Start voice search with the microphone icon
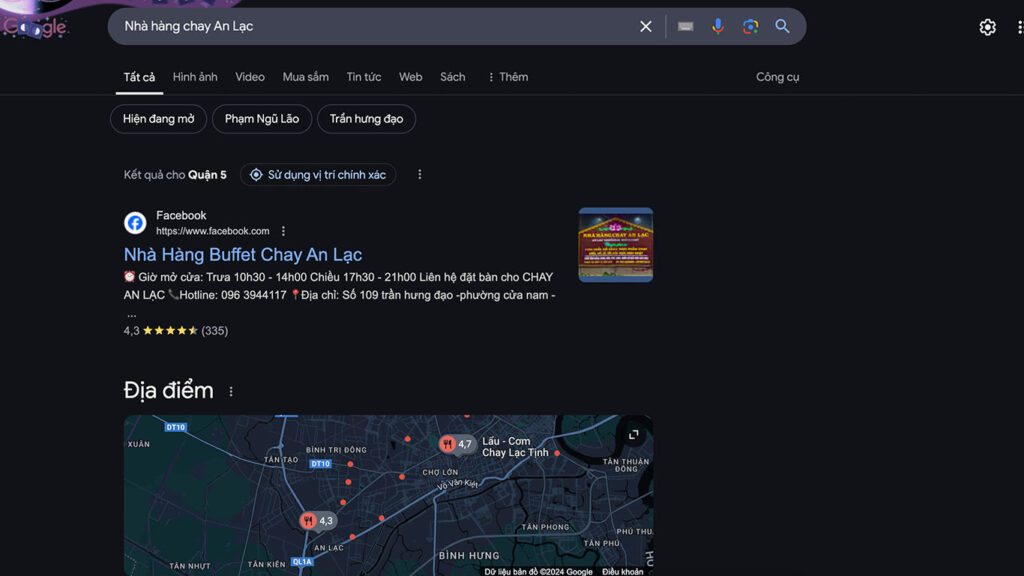Screen dimensions: 1024x576 (718, 26)
